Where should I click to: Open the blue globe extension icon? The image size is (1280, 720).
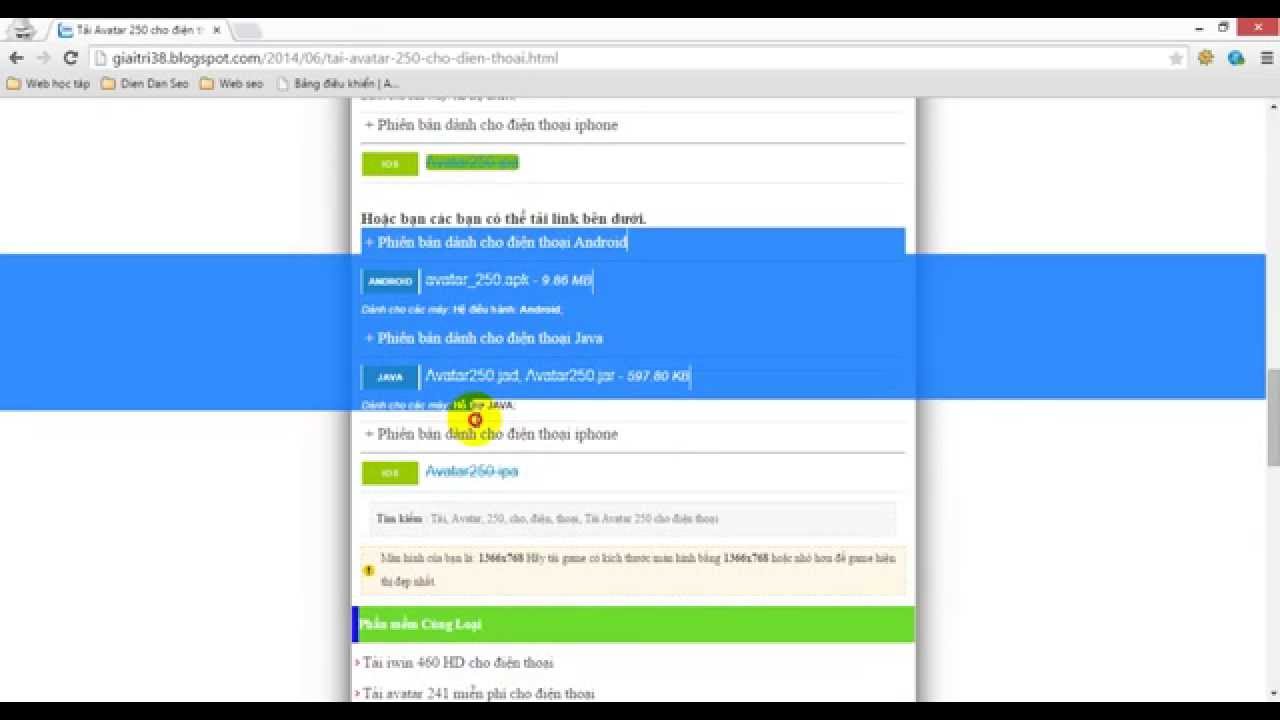(1236, 58)
